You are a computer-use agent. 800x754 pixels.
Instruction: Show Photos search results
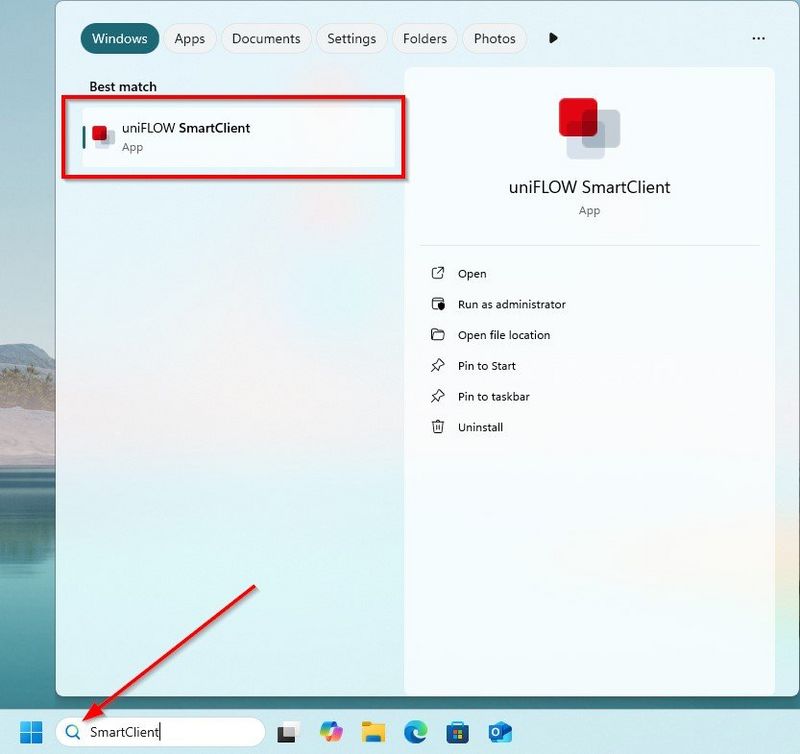494,39
